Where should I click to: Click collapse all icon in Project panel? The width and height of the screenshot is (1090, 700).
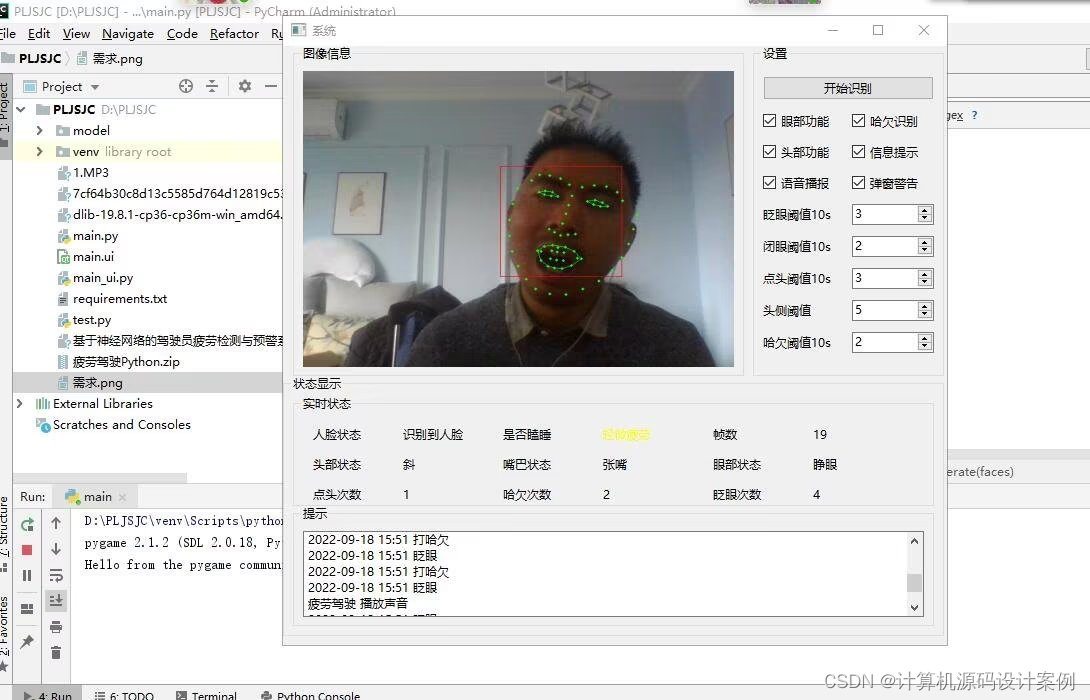212,86
